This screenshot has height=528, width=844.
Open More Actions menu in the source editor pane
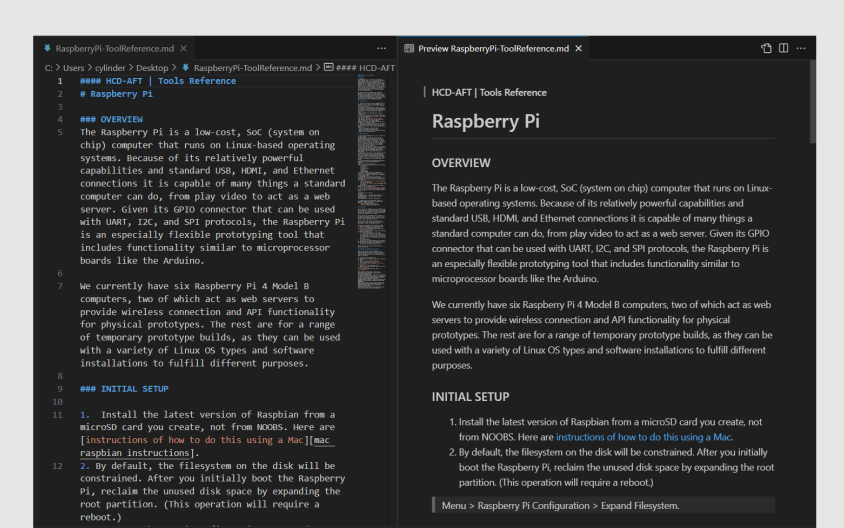tap(381, 48)
